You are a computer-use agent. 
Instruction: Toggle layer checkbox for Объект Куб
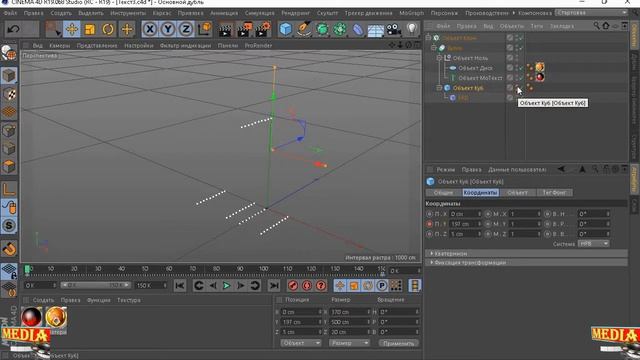pos(510,88)
